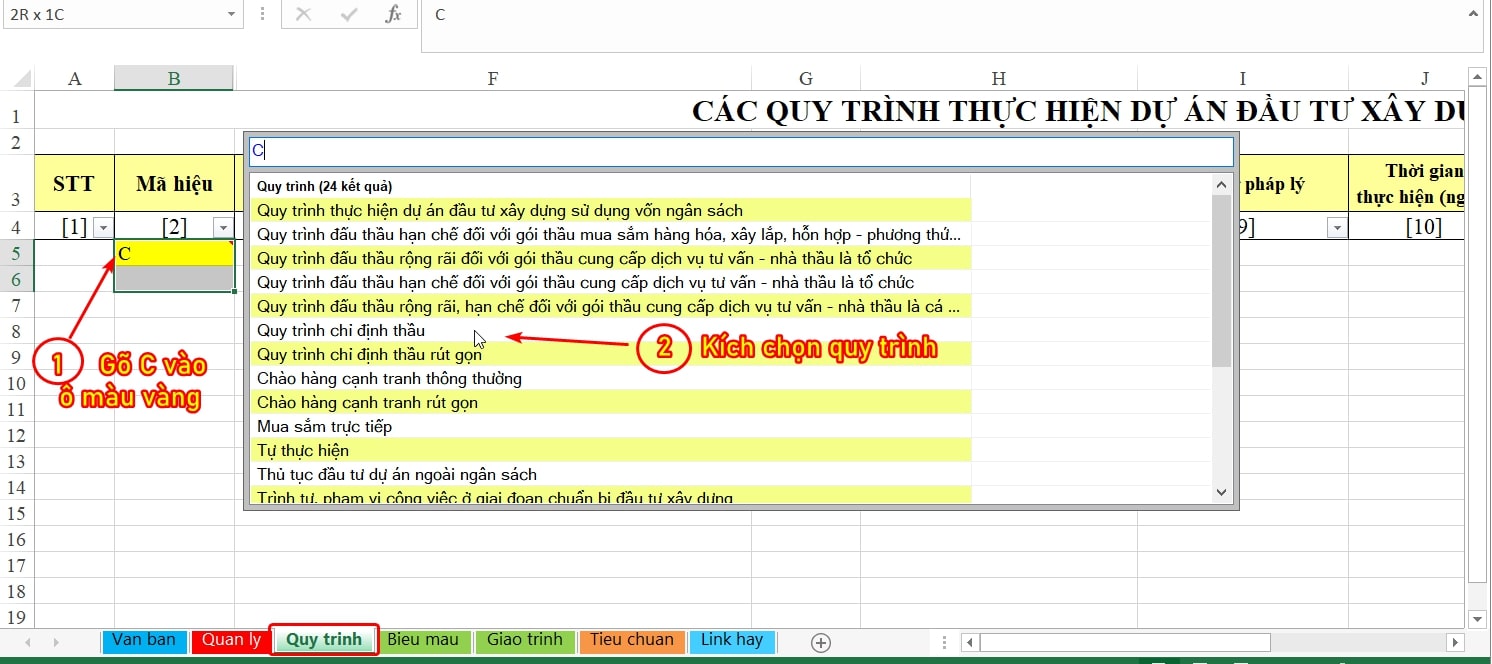This screenshot has width=1492, height=664.
Task: Click the Insert Function fx icon
Action: tap(394, 14)
